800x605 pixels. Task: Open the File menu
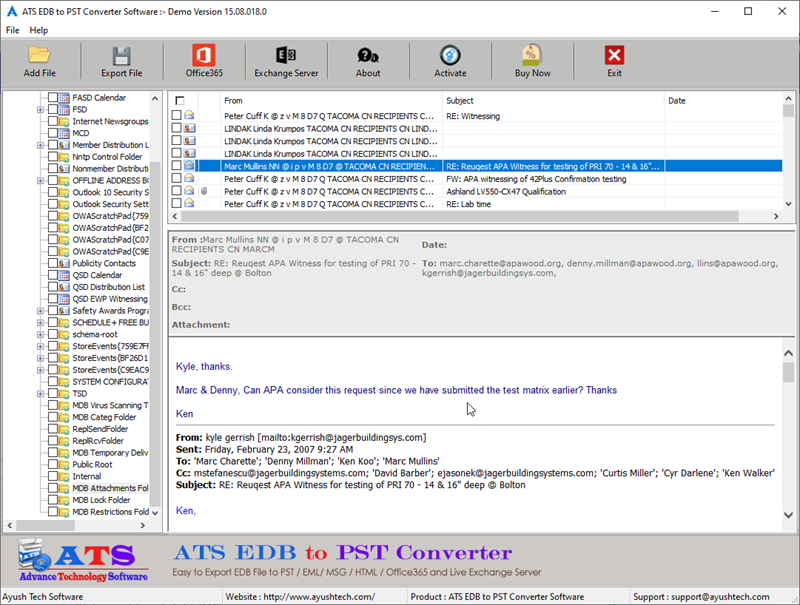tap(13, 30)
